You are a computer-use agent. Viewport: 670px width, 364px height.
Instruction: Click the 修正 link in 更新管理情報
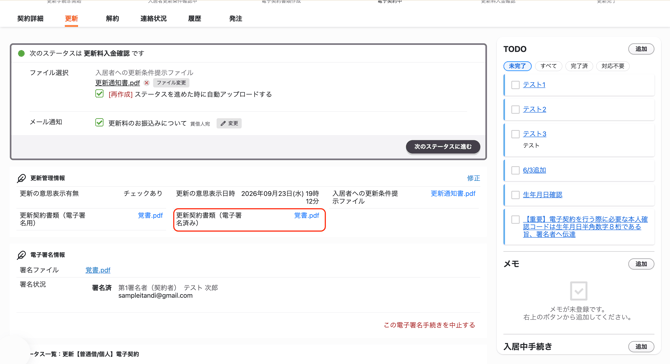[x=473, y=178]
